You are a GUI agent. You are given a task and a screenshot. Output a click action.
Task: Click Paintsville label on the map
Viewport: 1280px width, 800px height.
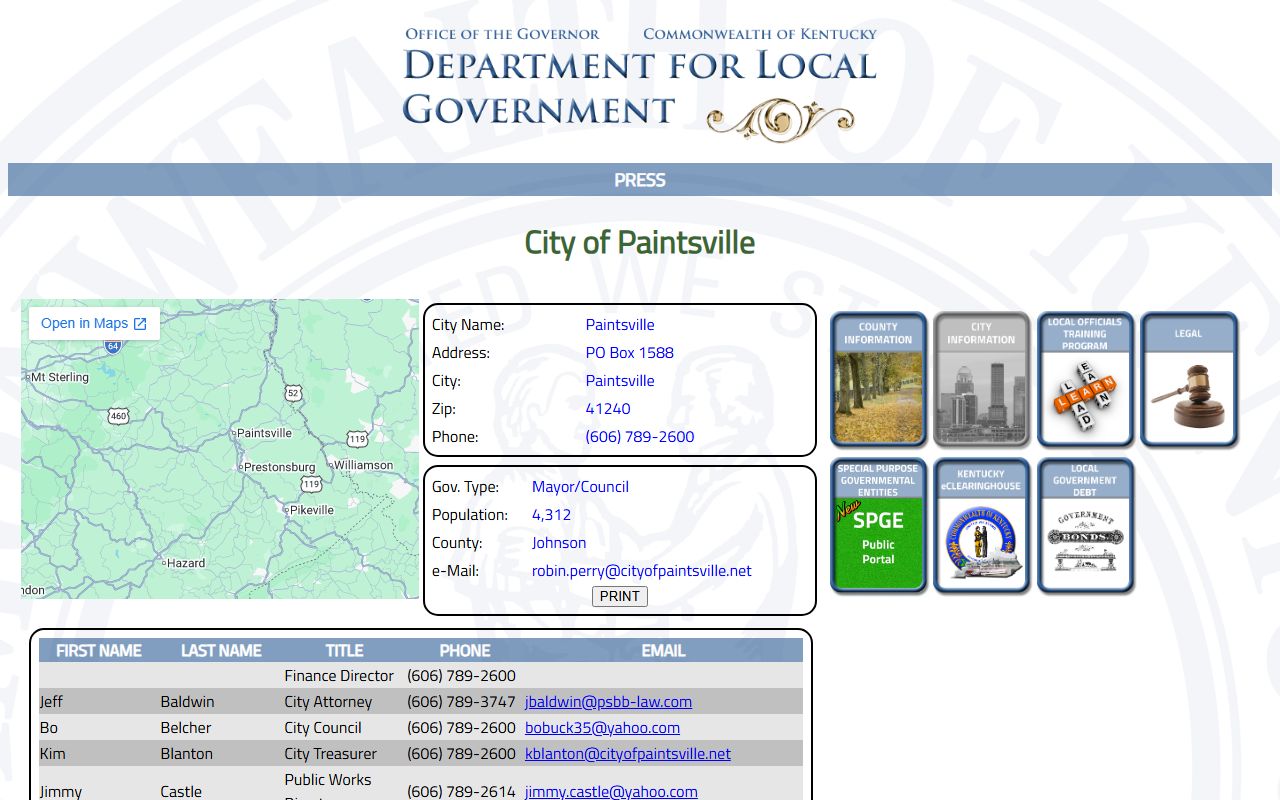point(264,433)
